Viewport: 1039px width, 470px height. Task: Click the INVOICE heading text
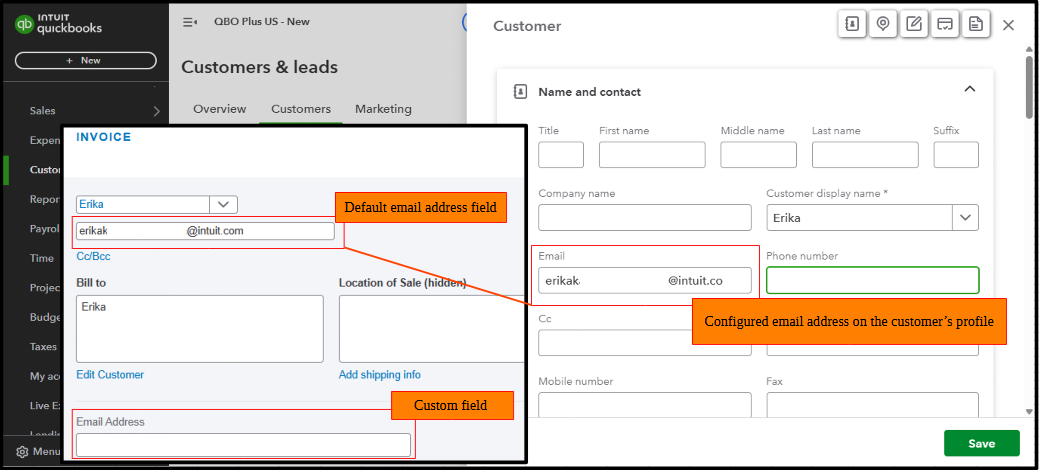[x=103, y=137]
